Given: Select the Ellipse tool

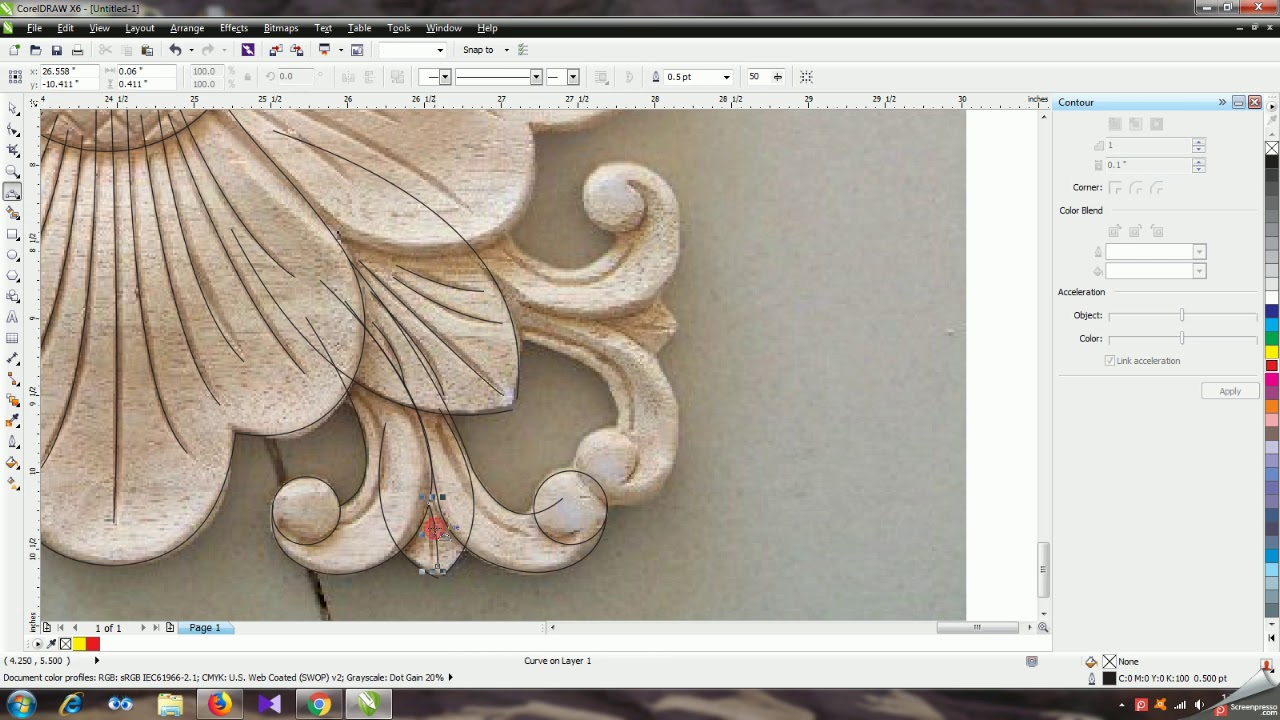Looking at the screenshot, I should (13, 254).
